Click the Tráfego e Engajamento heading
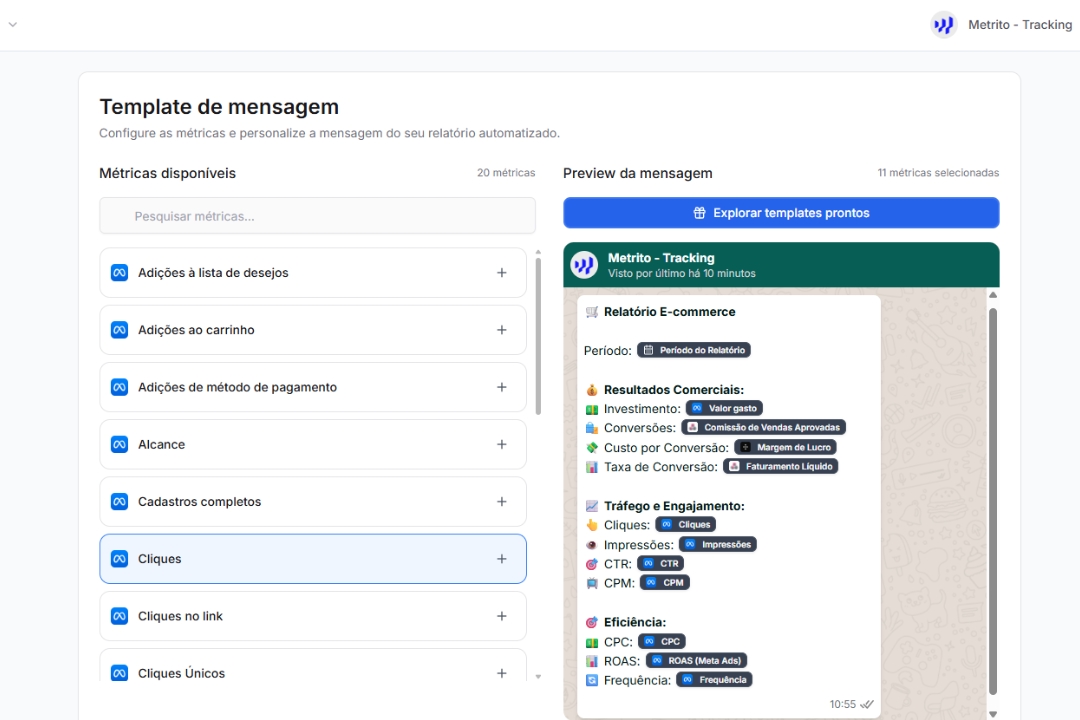Image resolution: width=1080 pixels, height=720 pixels. [674, 506]
